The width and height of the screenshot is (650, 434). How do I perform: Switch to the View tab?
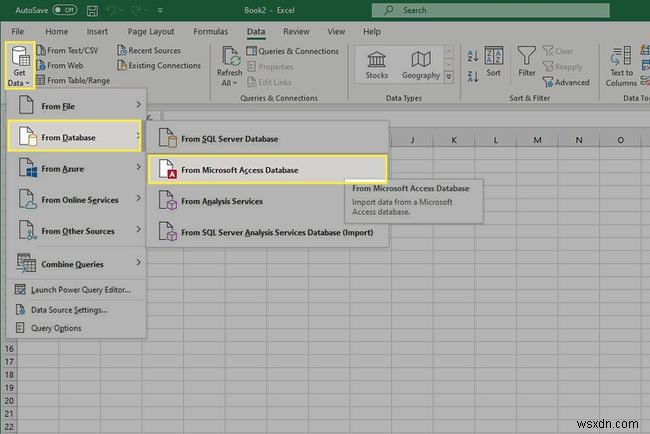click(336, 32)
